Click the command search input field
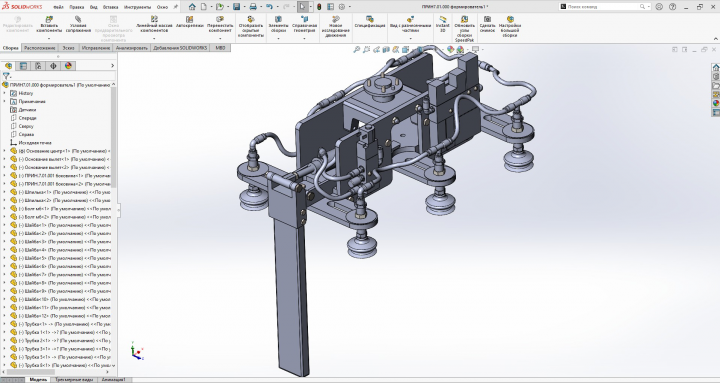The height and width of the screenshot is (383, 720). [x=603, y=6]
